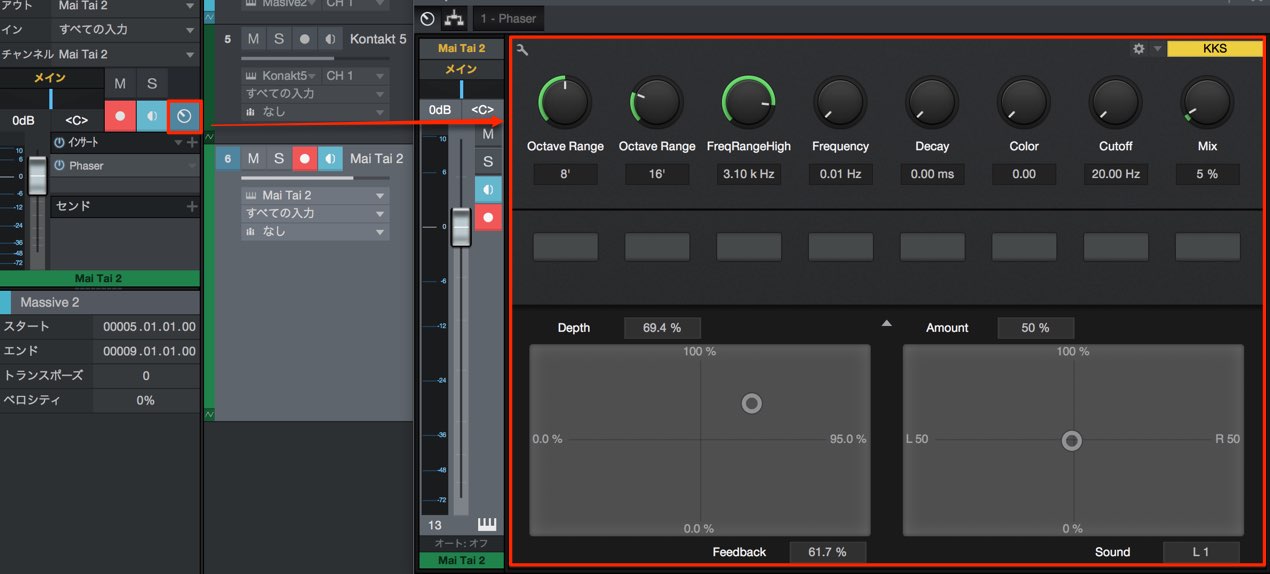The height and width of the screenshot is (574, 1270).
Task: Open the なし dropdown on track 6
Action: coord(379,231)
